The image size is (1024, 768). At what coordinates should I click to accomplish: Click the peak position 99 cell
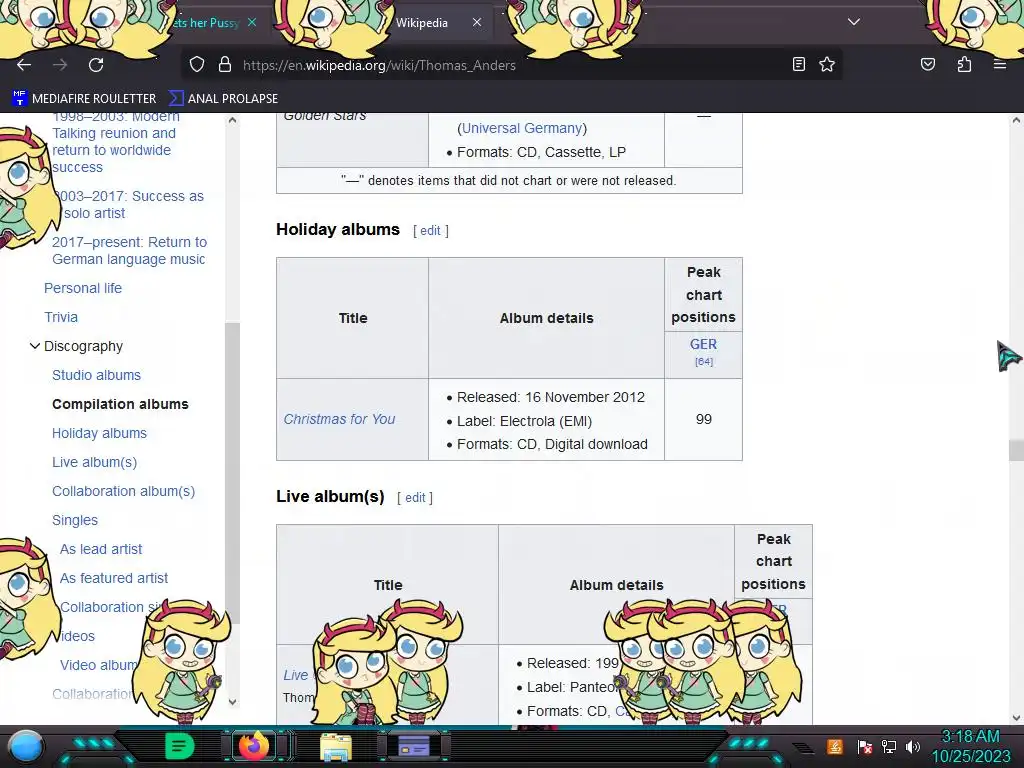pos(703,419)
